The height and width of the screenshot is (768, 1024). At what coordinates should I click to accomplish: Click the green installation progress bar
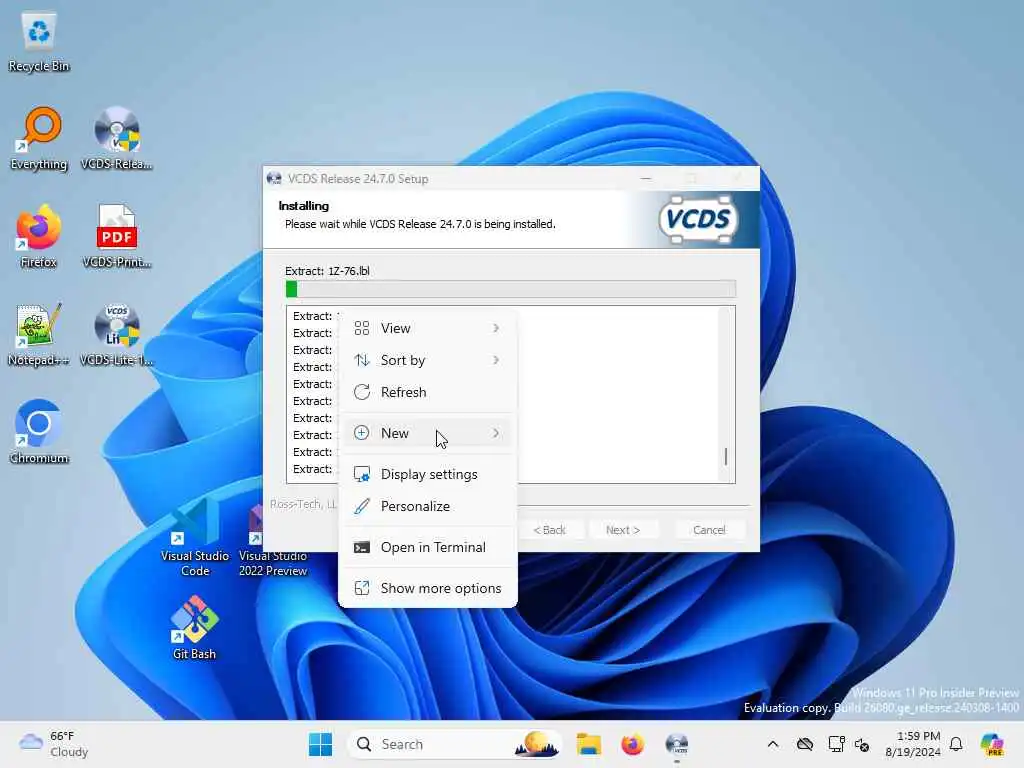click(x=511, y=289)
